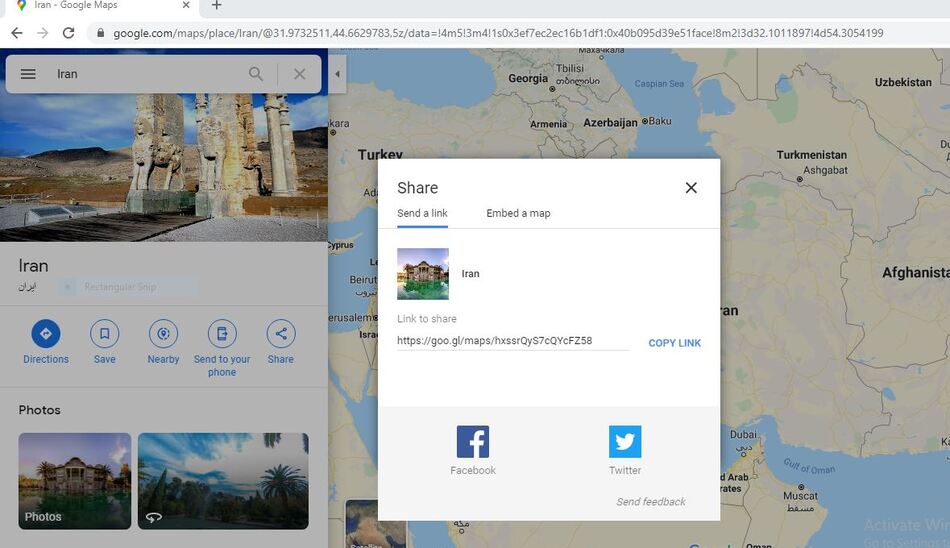Screen dimensions: 950x548
Task: Collapse the side panel arrow
Action: [x=337, y=74]
